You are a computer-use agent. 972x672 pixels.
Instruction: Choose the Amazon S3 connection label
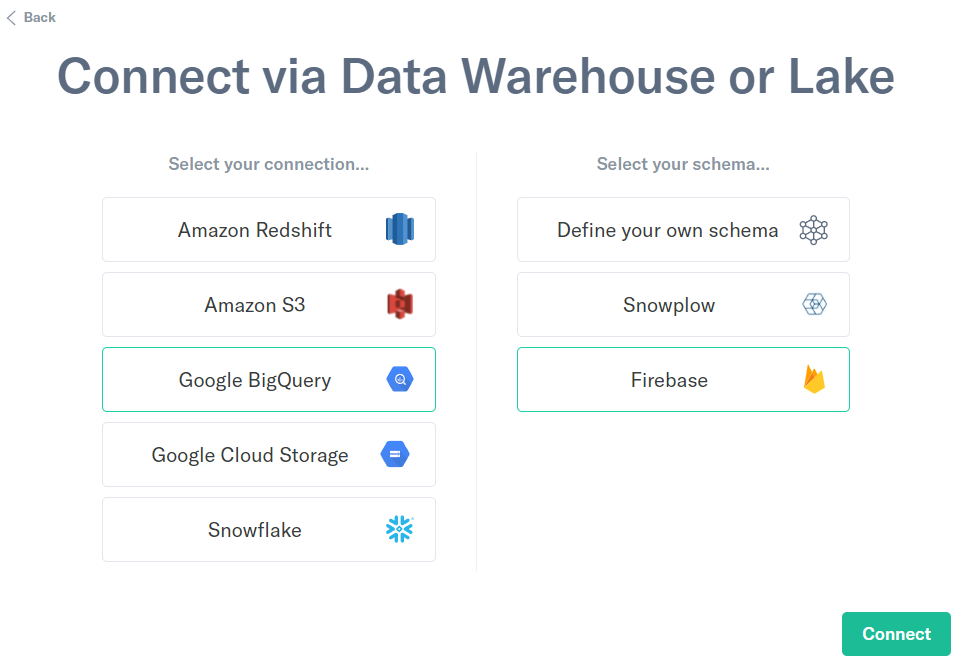click(255, 305)
